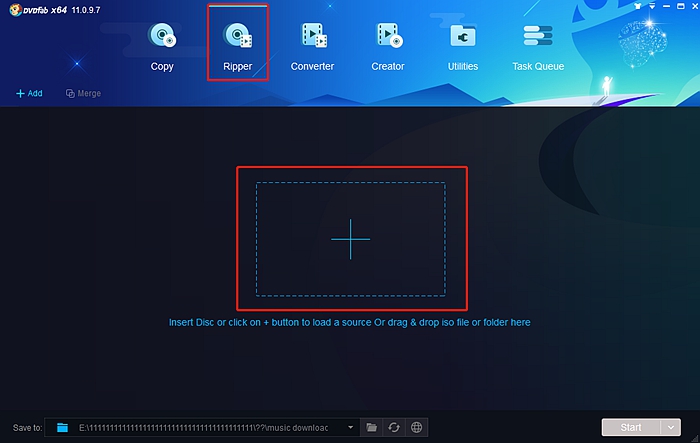This screenshot has height=443, width=700.
Task: Open the Creator module
Action: point(387,46)
